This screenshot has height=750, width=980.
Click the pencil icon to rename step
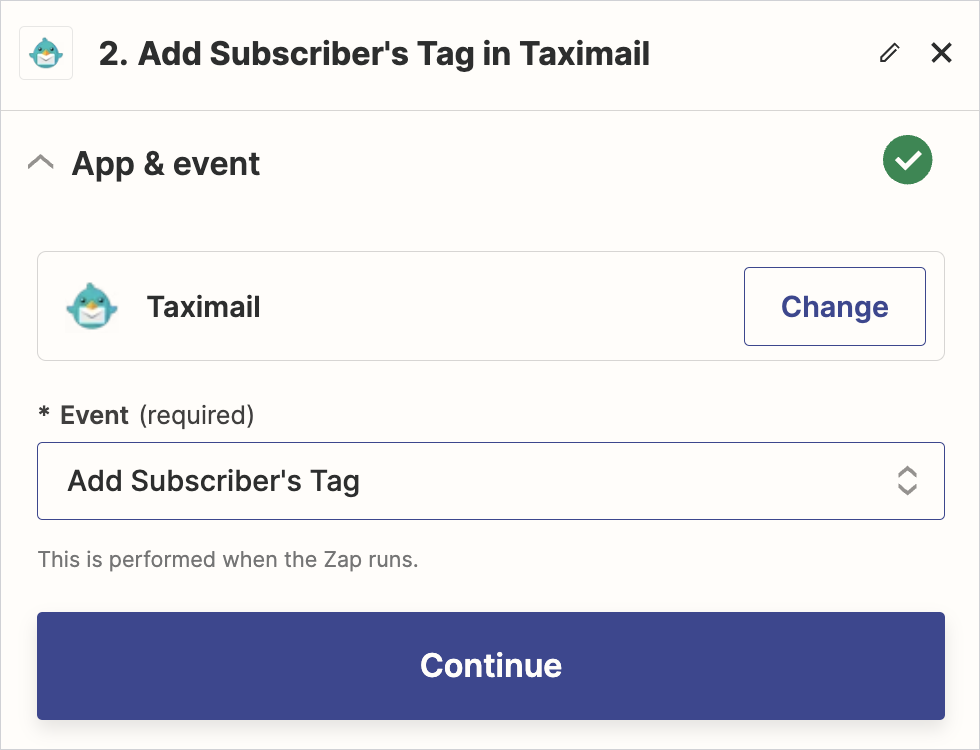coord(889,53)
